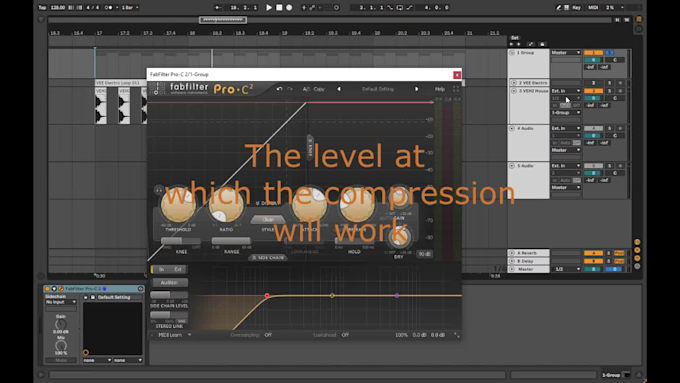The height and width of the screenshot is (383, 680).
Task: Click the Pro-C 2 redo arrow
Action: point(290,89)
